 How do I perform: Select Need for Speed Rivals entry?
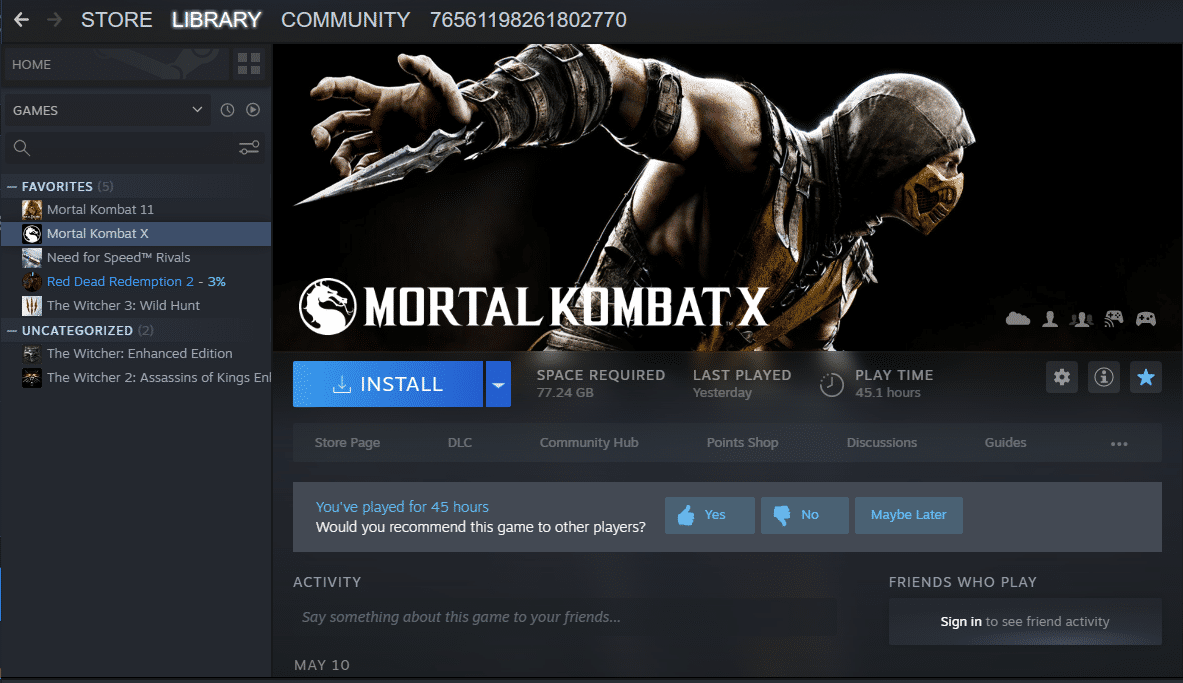(x=136, y=258)
